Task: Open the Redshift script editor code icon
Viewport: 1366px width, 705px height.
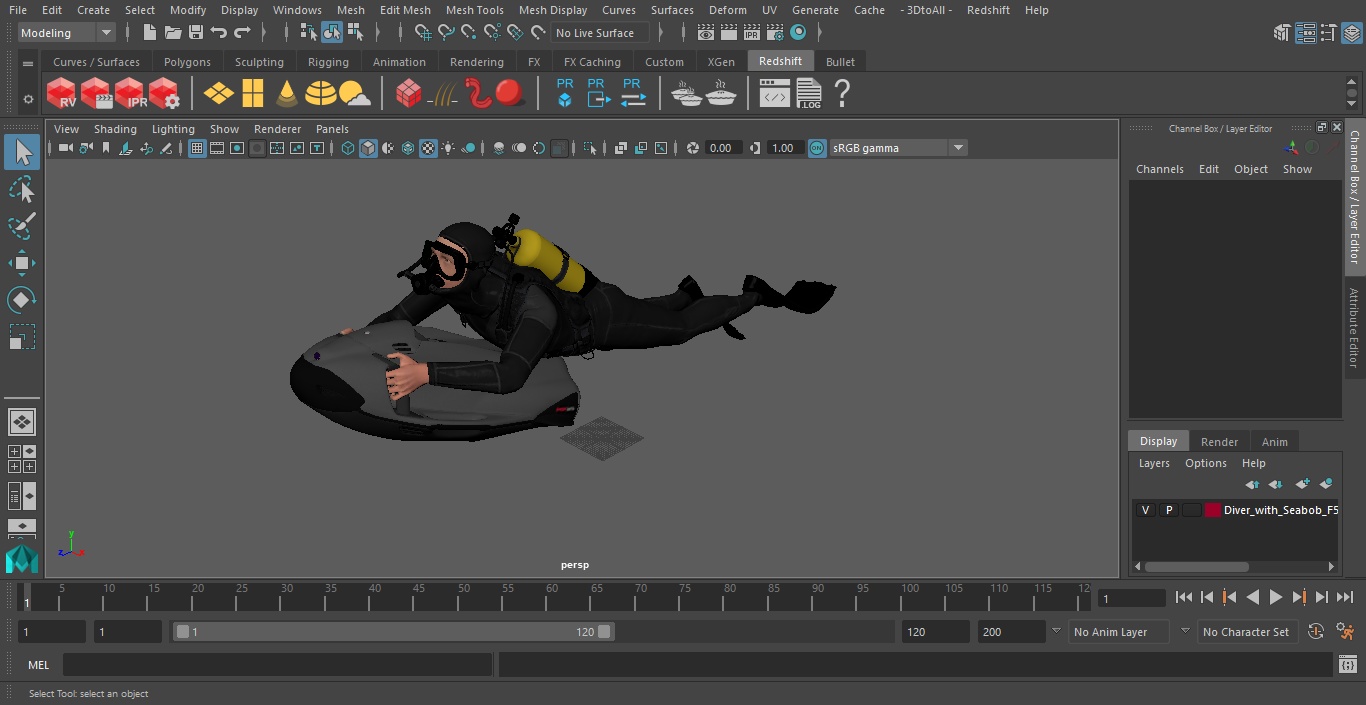Action: pos(774,95)
